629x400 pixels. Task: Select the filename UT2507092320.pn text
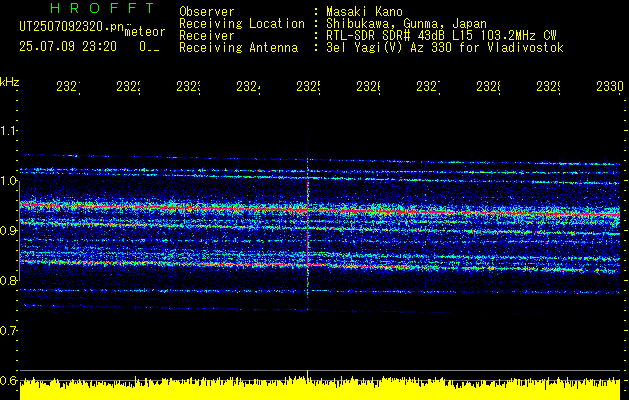coord(71,26)
